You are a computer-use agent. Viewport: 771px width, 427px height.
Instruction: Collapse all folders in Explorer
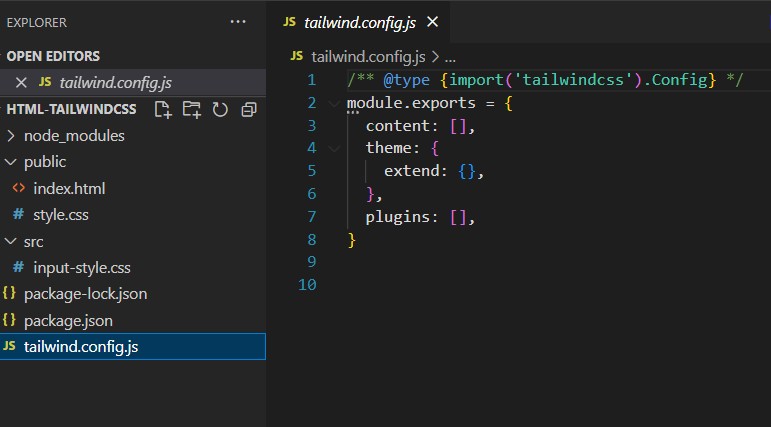click(x=249, y=109)
